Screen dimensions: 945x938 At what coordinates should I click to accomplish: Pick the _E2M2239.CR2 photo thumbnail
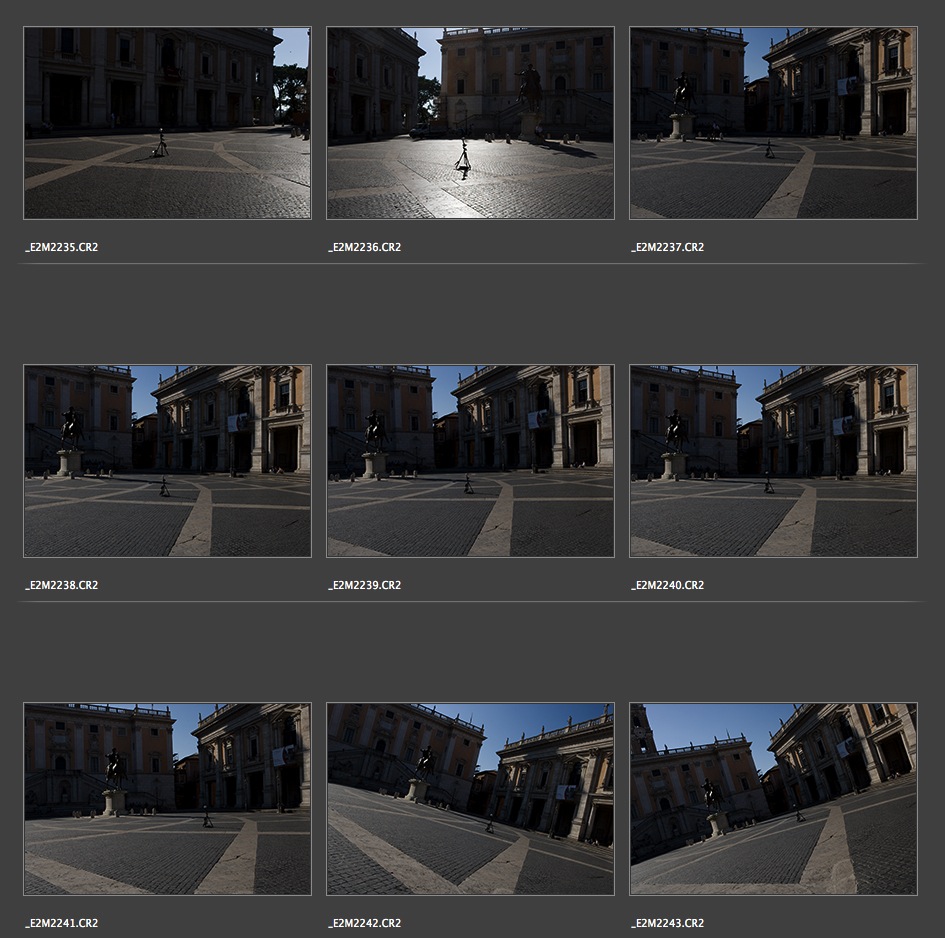(x=470, y=461)
